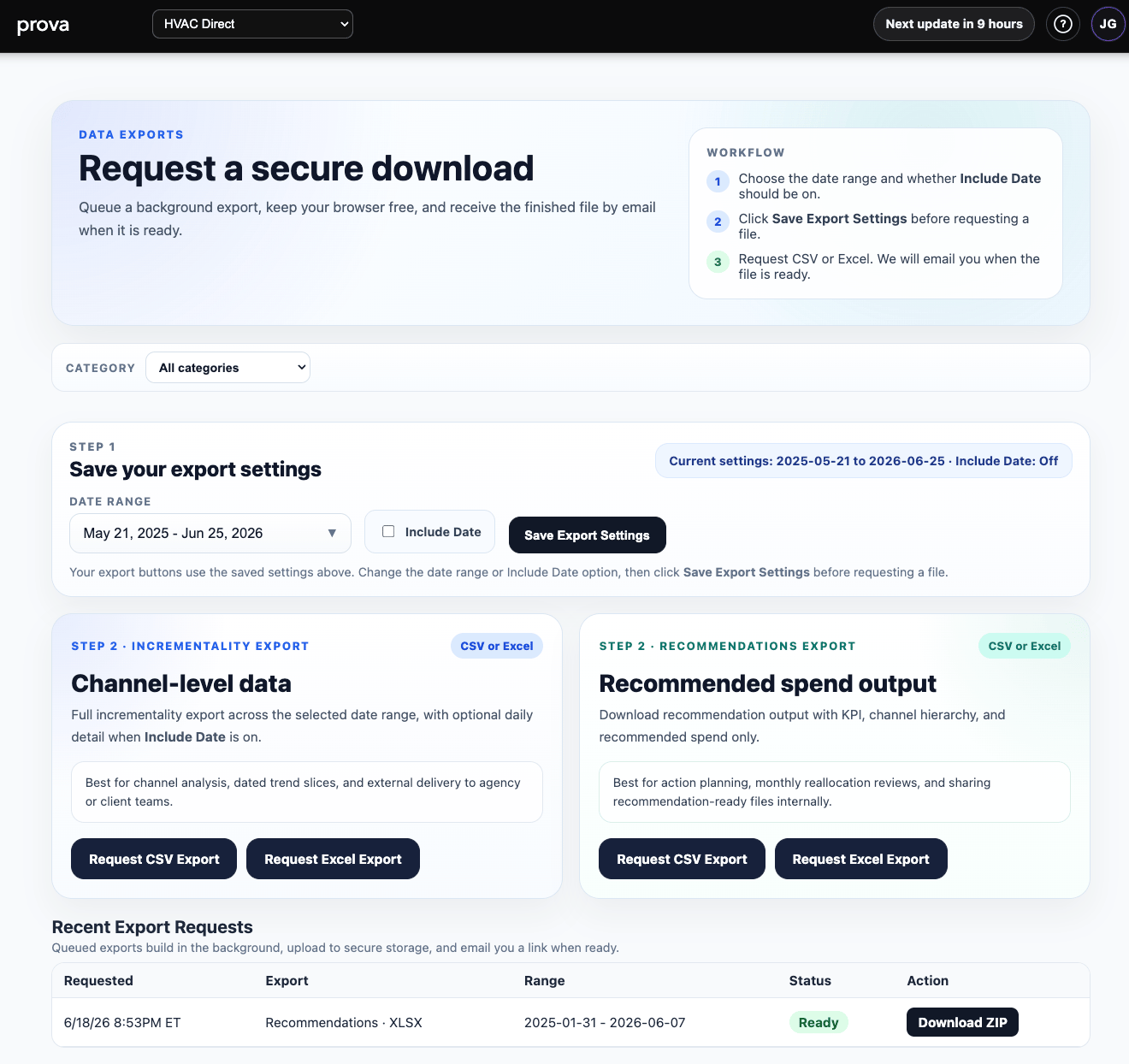Click the Status column header
1129x1064 pixels.
[810, 981]
